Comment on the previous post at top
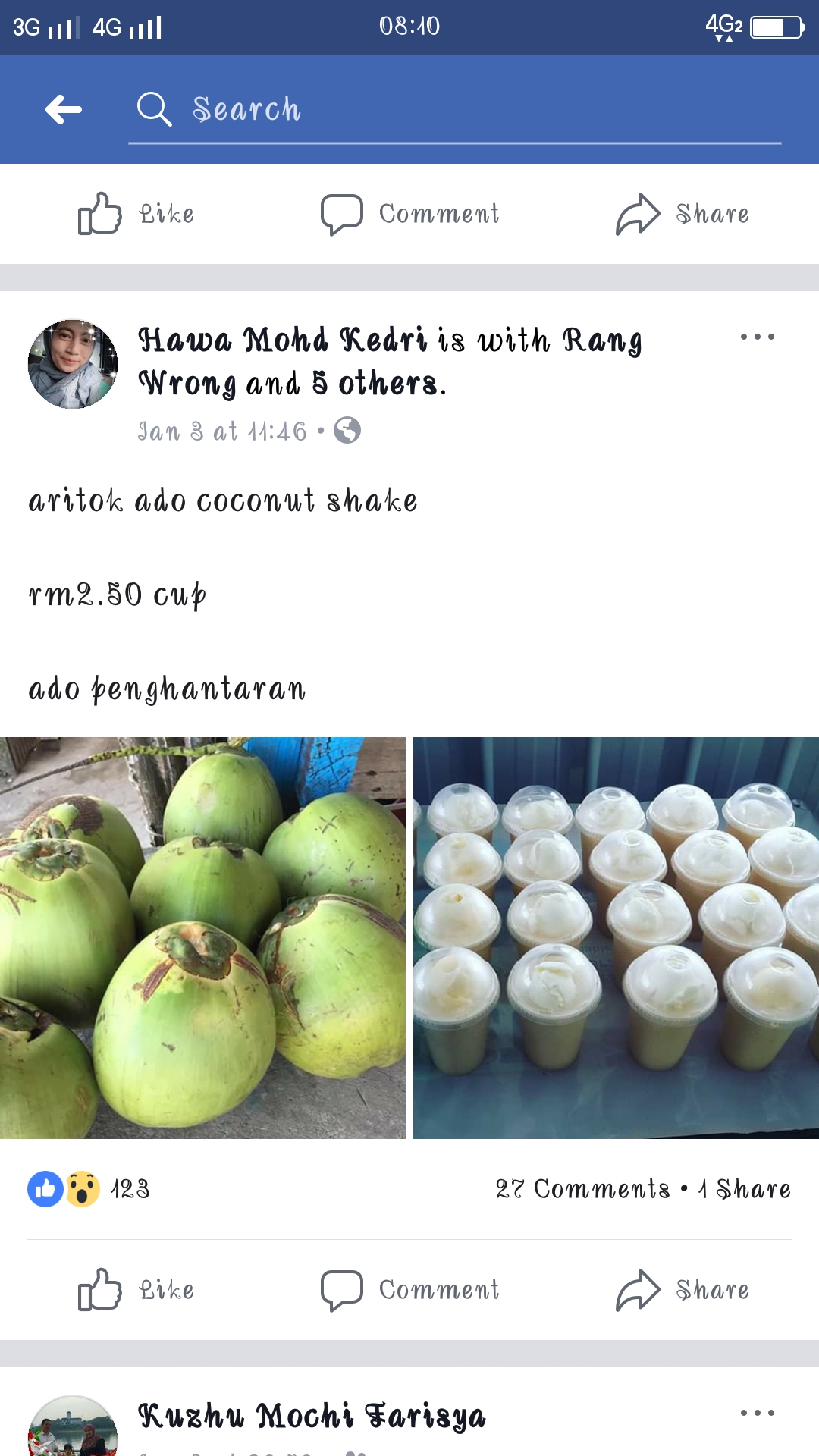Screen dimensions: 819x1456 [409, 214]
